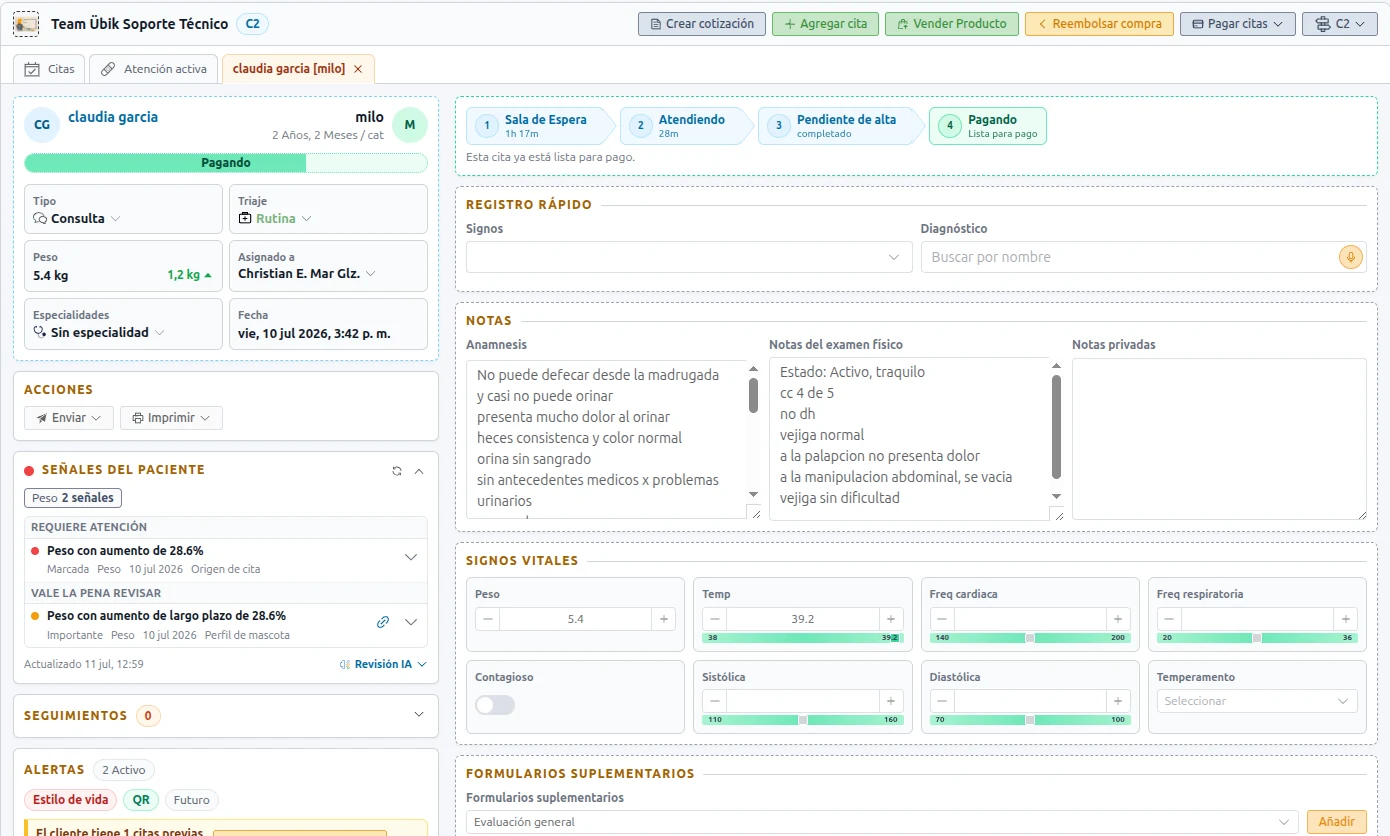Increase Sistólica with plus button
1390x836 pixels.
click(891, 702)
